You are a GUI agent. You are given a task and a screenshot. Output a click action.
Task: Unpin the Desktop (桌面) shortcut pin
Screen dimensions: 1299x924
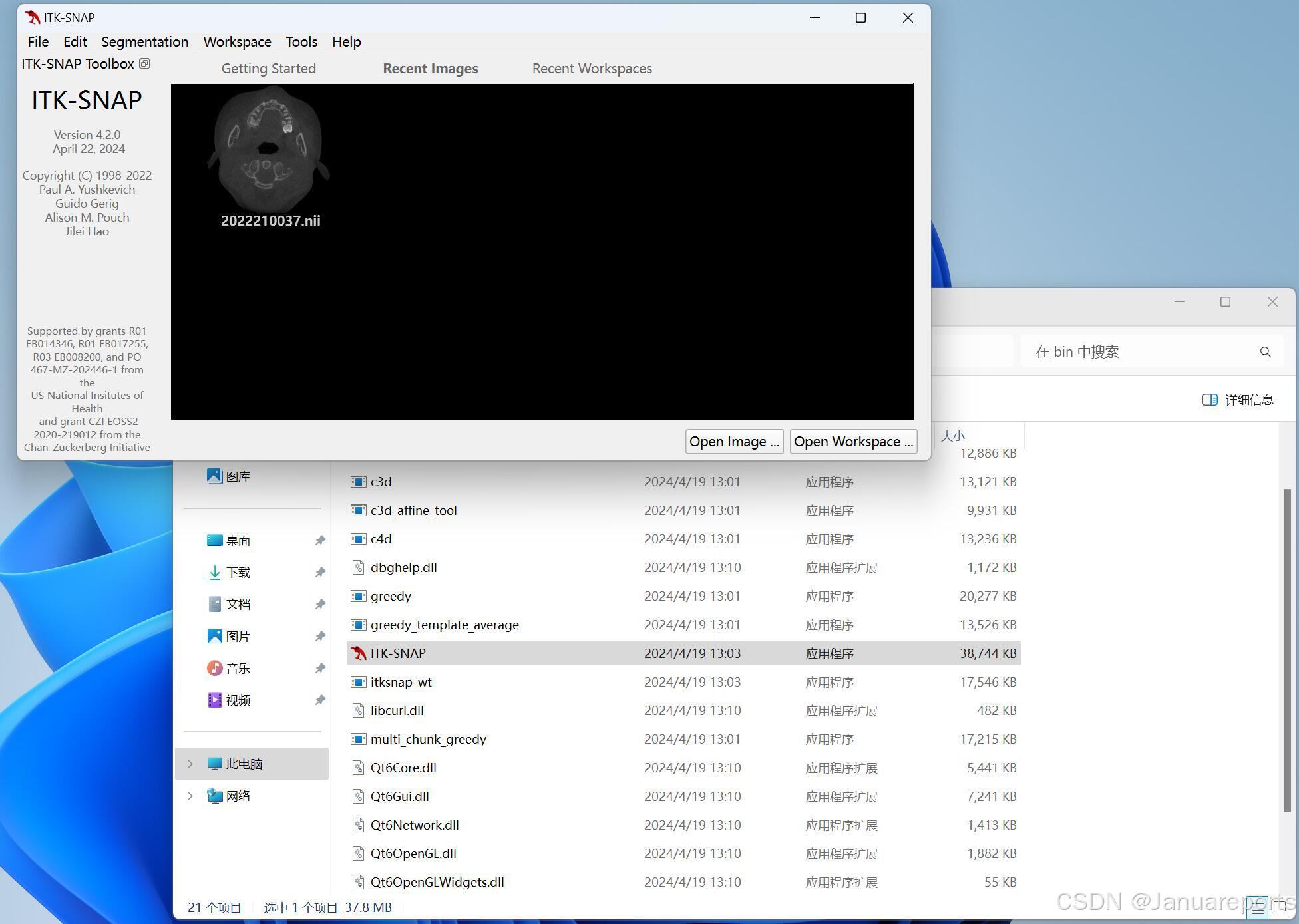320,540
